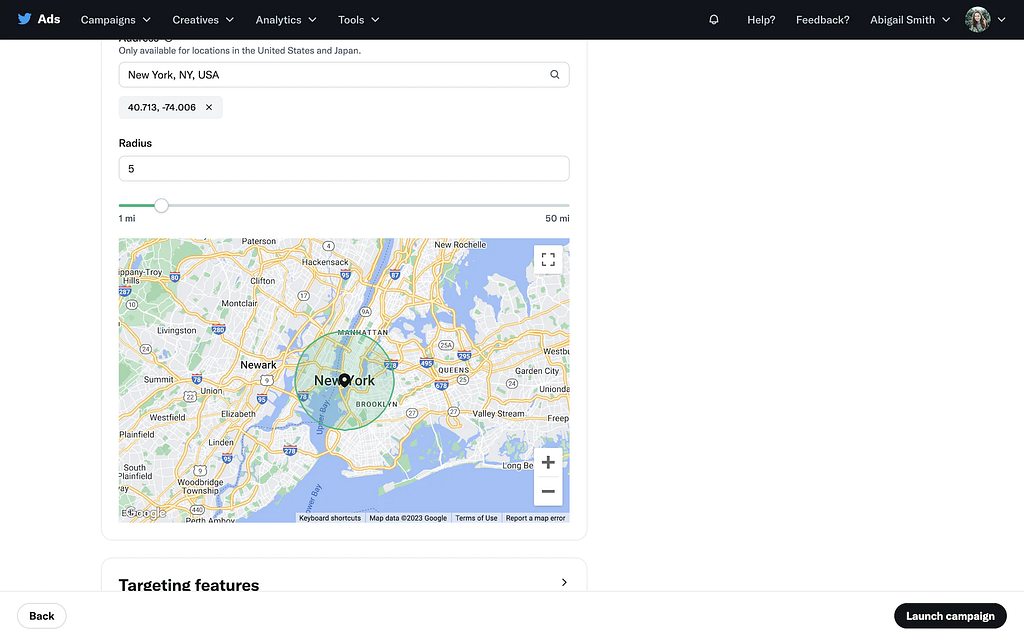The width and height of the screenshot is (1024, 640).
Task: Click the Montclair label on the map
Action: coord(239,304)
